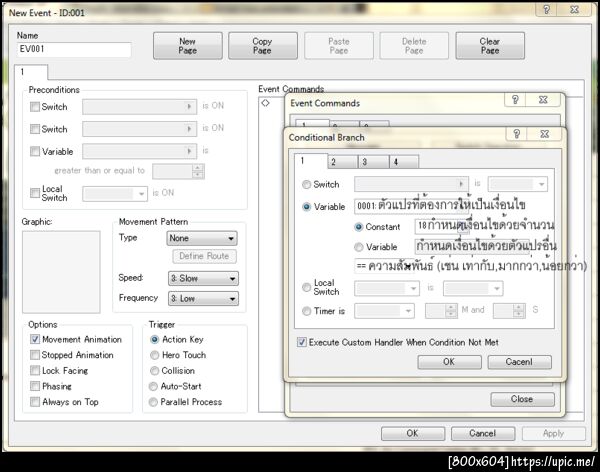Click Close in Event Commands dialog

522,399
